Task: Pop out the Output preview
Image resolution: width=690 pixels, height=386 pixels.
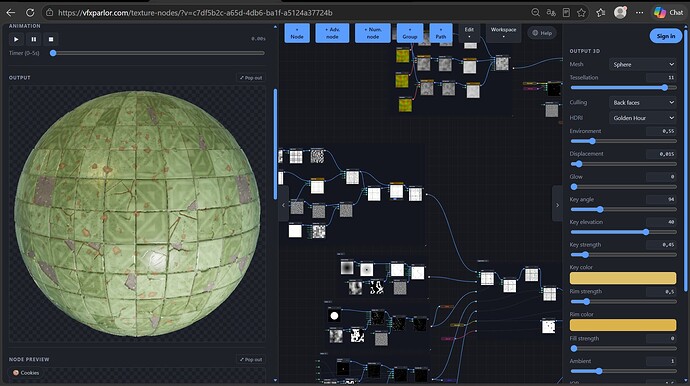Action: (251, 77)
